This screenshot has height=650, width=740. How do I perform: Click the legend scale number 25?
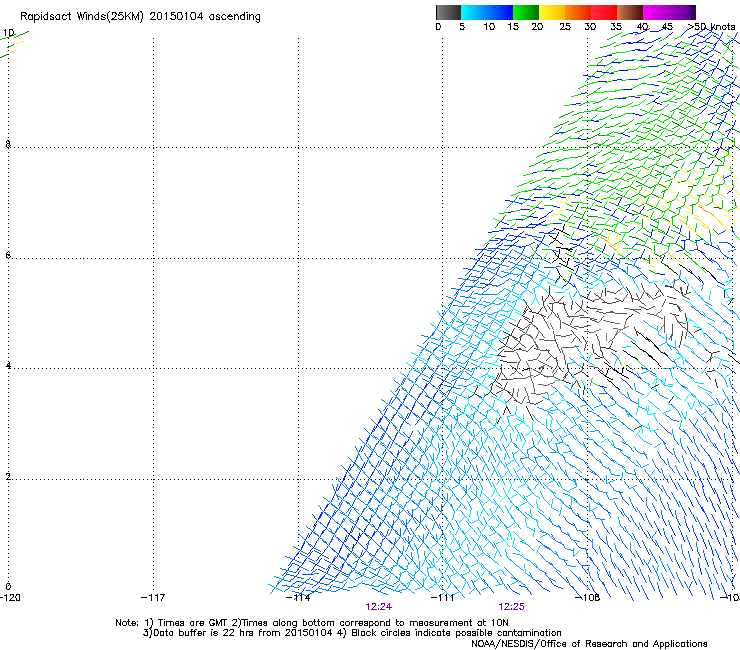[x=565, y=27]
